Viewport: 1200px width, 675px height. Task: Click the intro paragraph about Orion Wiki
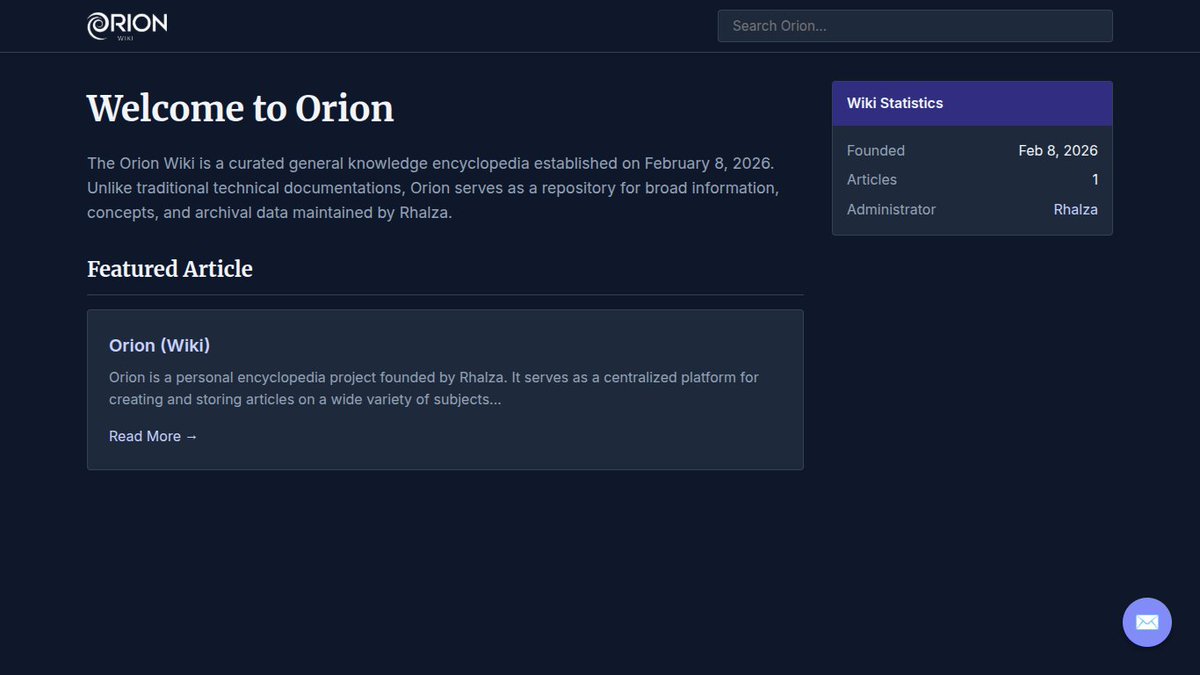point(433,188)
